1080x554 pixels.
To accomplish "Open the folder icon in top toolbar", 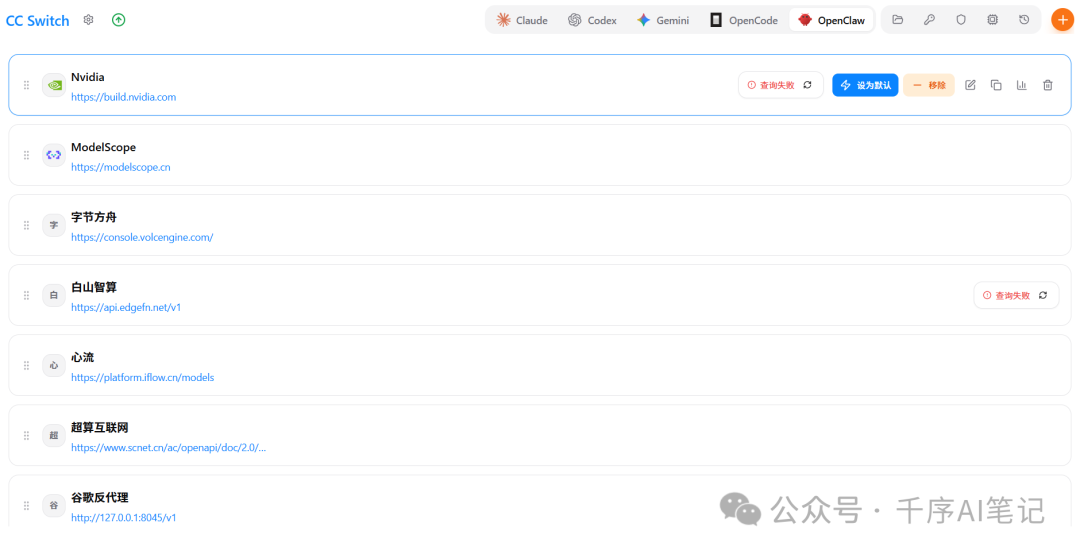I will tap(897, 20).
